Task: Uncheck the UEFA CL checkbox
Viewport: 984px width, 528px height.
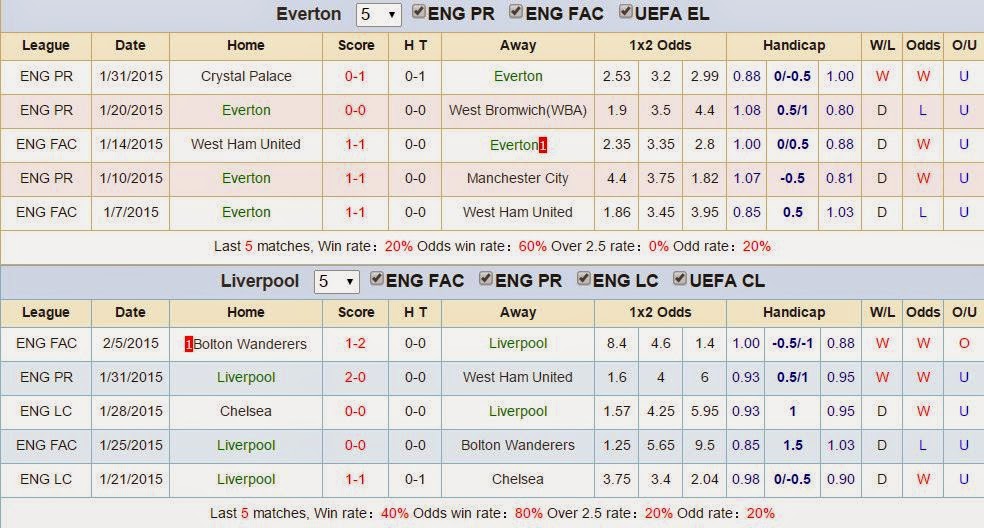Action: point(680,278)
